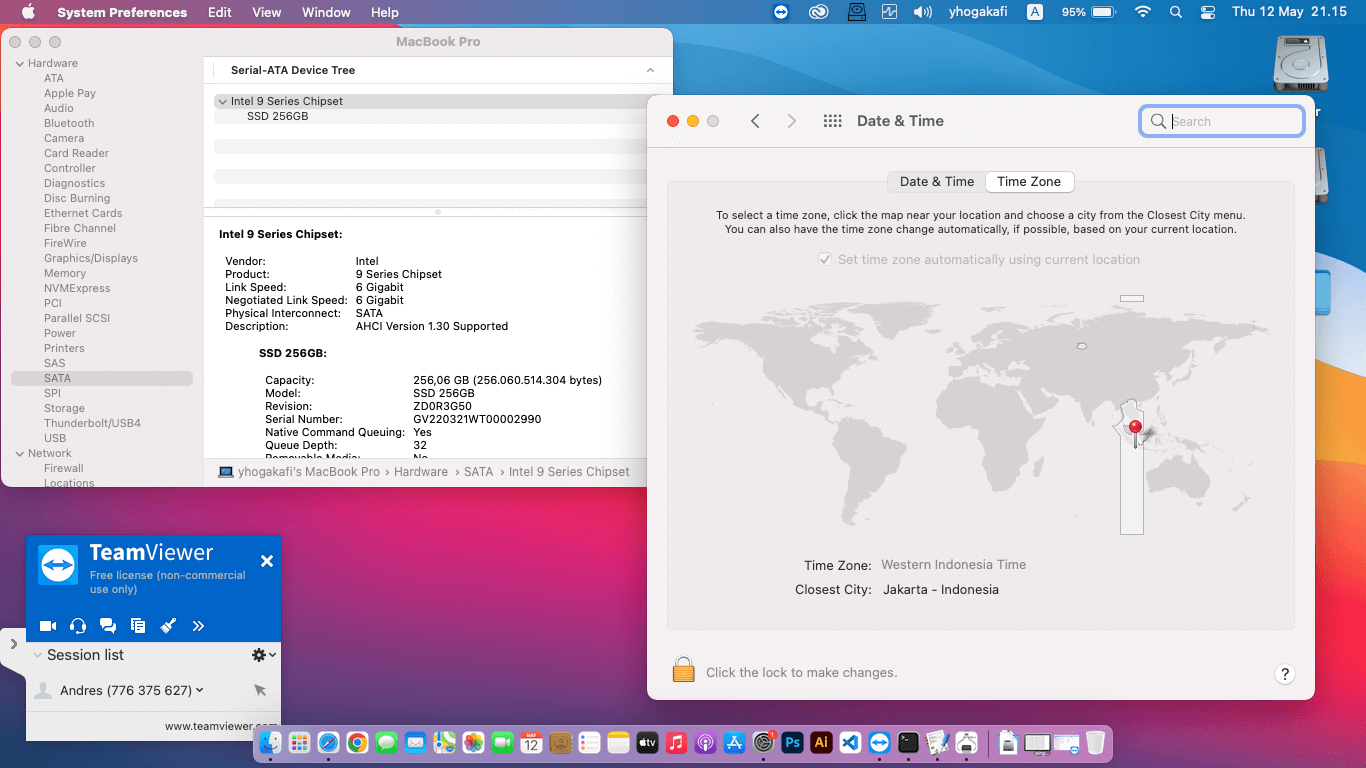The width and height of the screenshot is (1366, 768).
Task: Open the Help menu
Action: (385, 12)
